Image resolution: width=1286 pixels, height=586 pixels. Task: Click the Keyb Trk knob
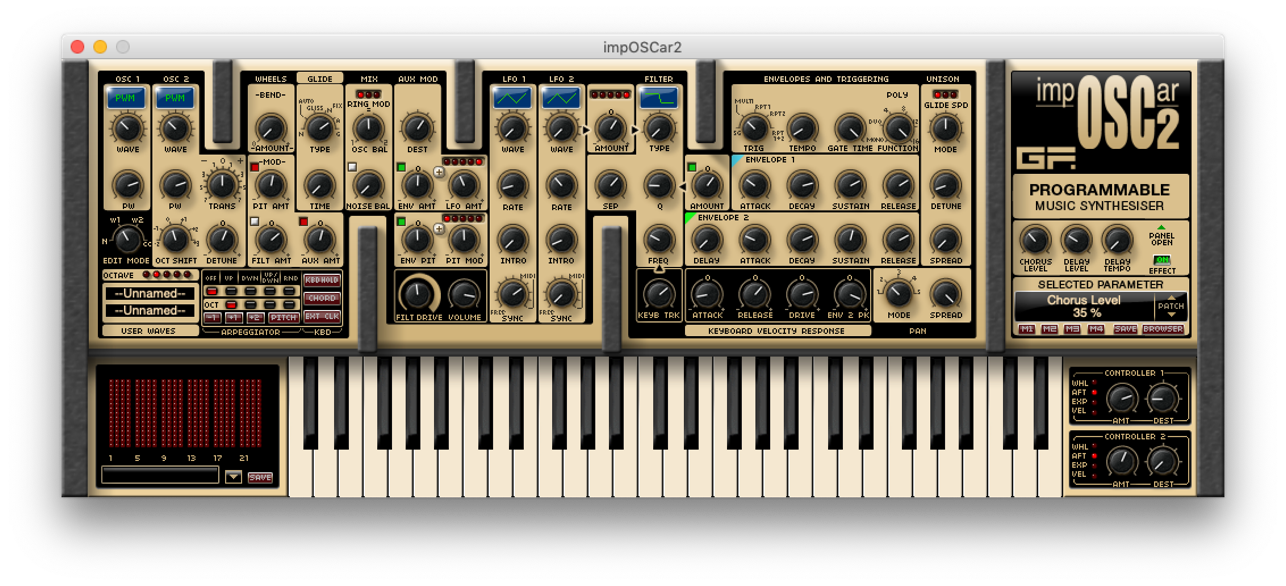click(658, 293)
